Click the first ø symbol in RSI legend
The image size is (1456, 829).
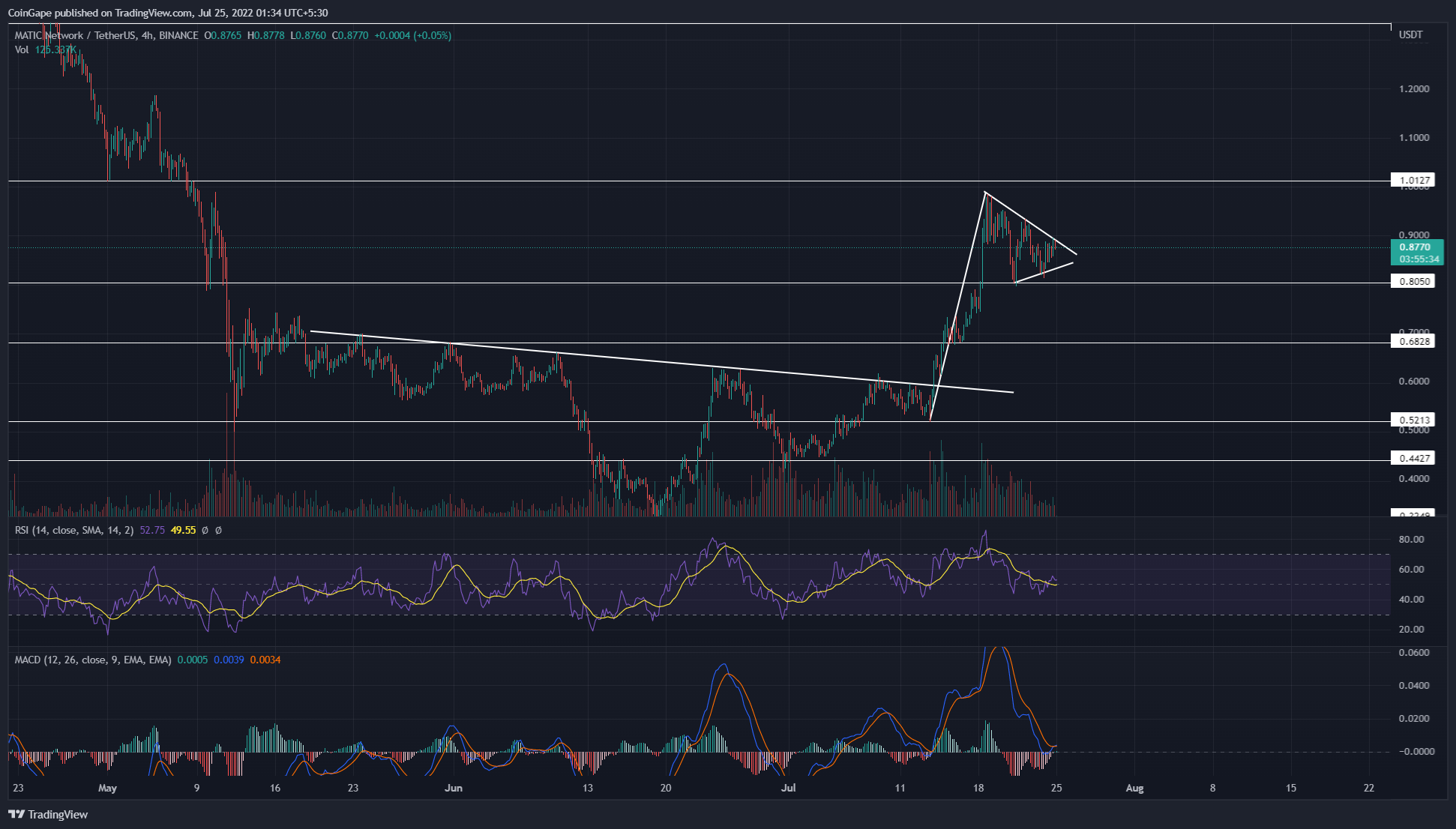tap(205, 530)
